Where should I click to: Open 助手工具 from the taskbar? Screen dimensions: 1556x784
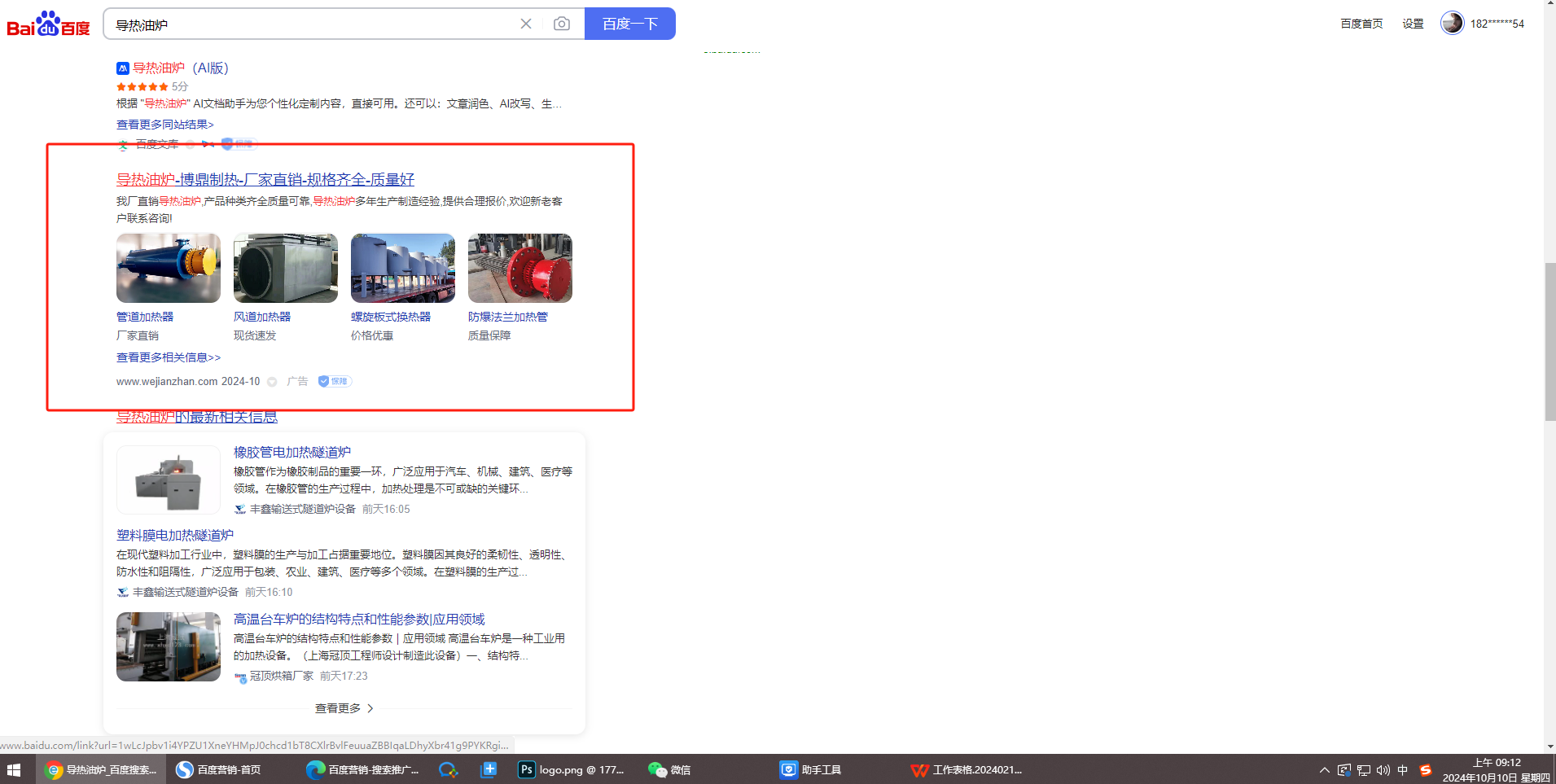[812, 769]
